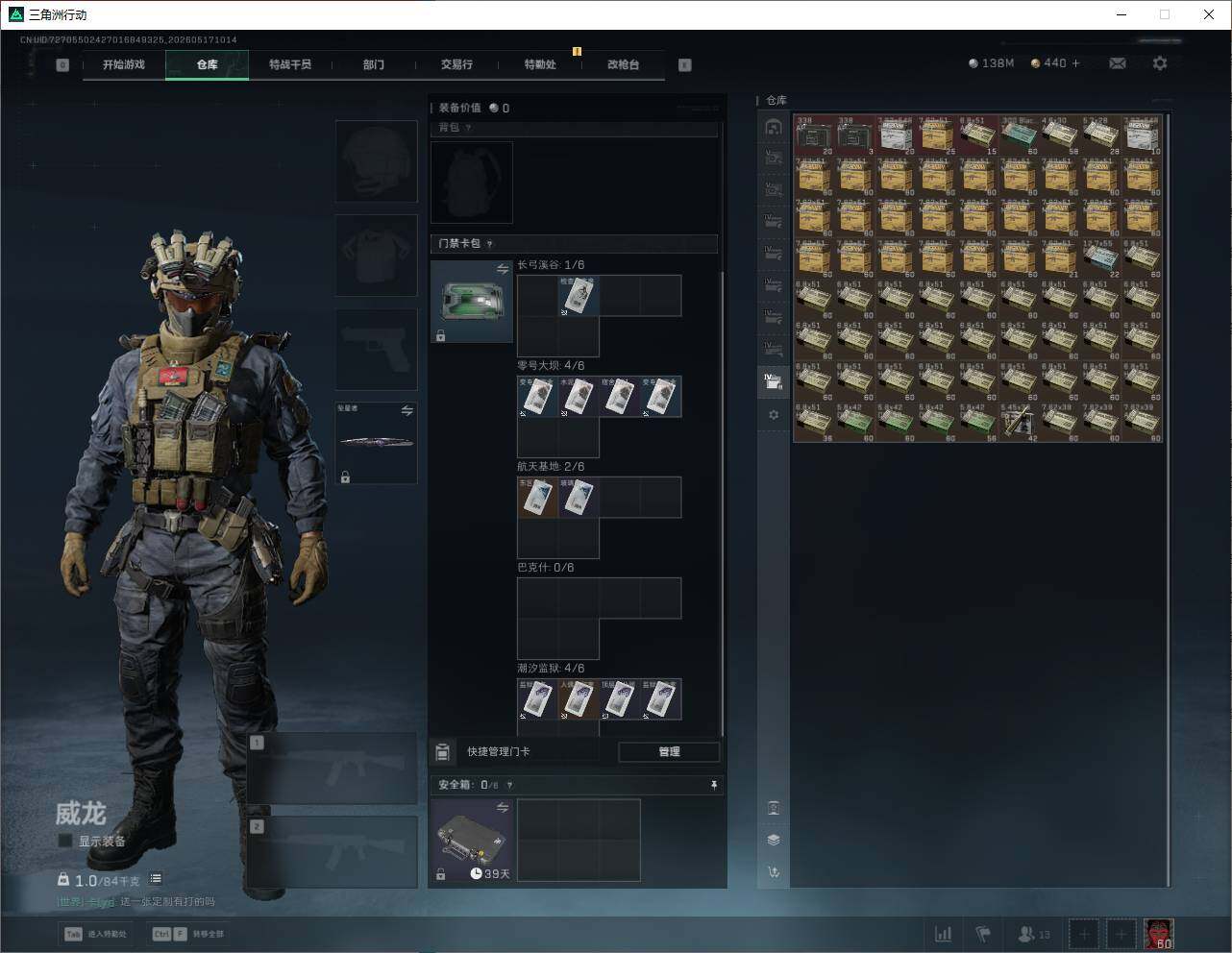
Task: Pin the 安全箱 panel
Action: [714, 785]
